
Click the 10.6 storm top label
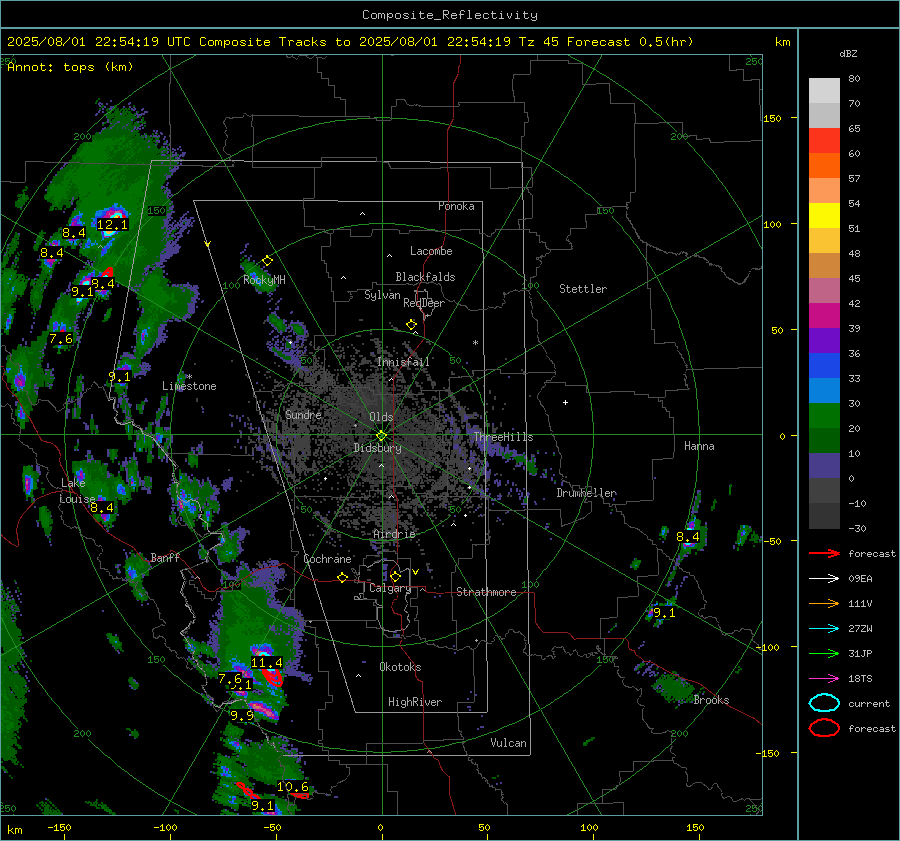tap(293, 787)
